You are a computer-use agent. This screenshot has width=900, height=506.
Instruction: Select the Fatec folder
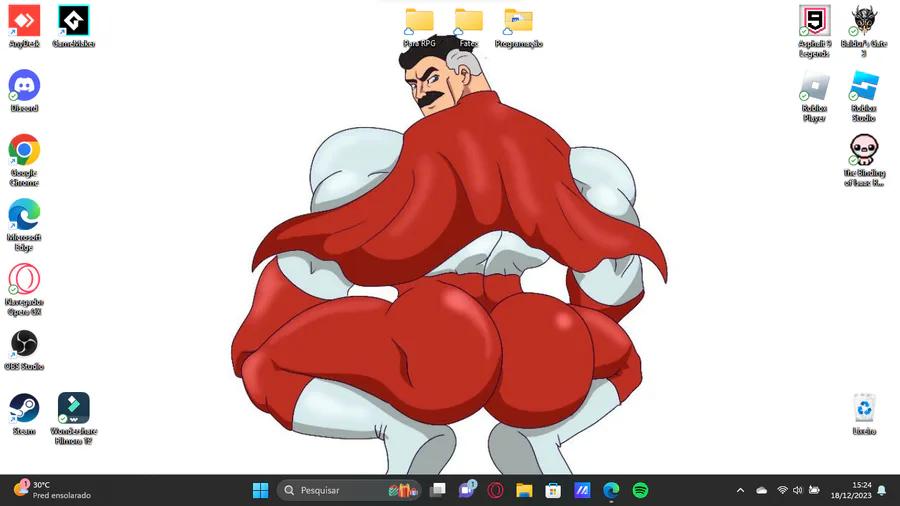(x=469, y=27)
